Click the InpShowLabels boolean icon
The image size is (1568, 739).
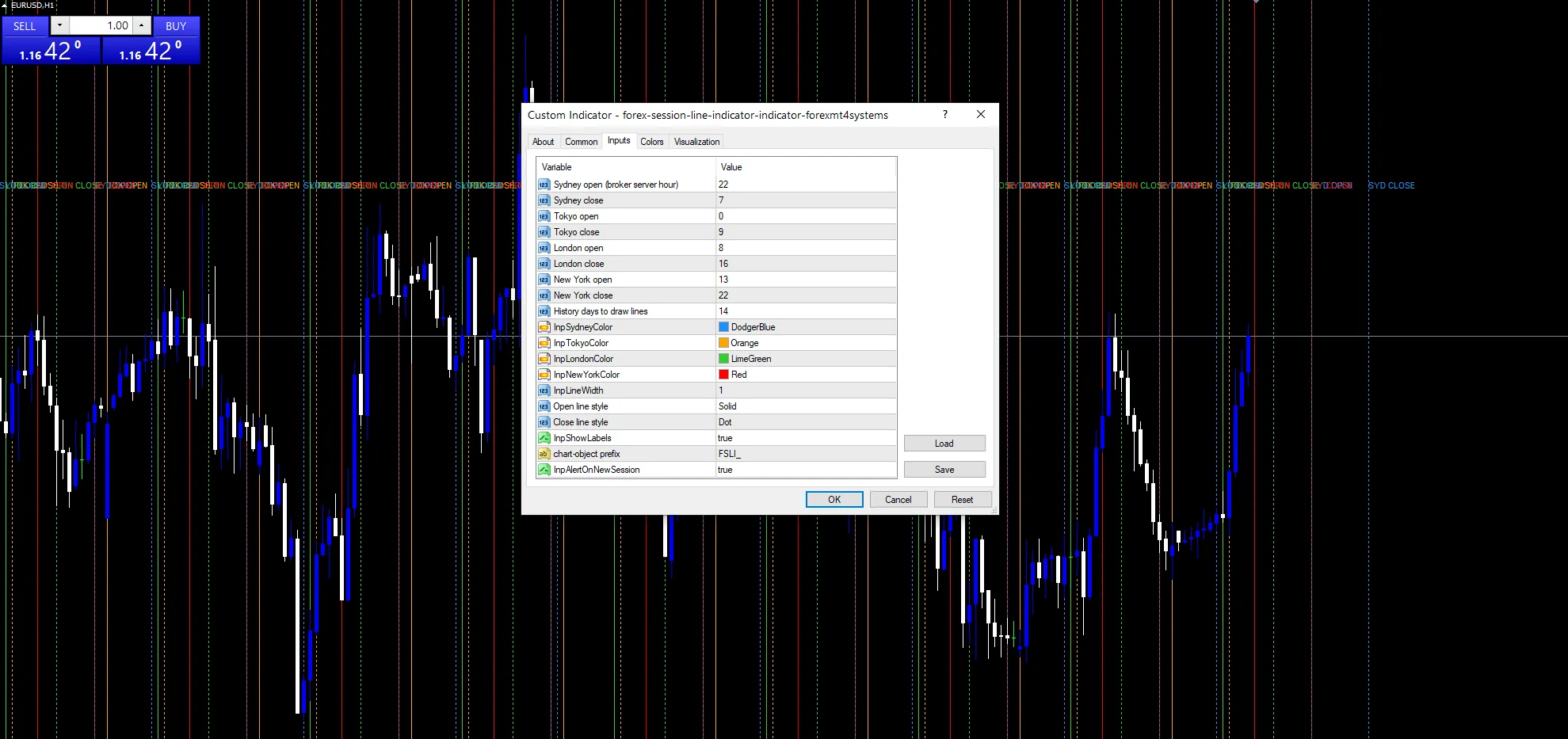click(x=544, y=438)
